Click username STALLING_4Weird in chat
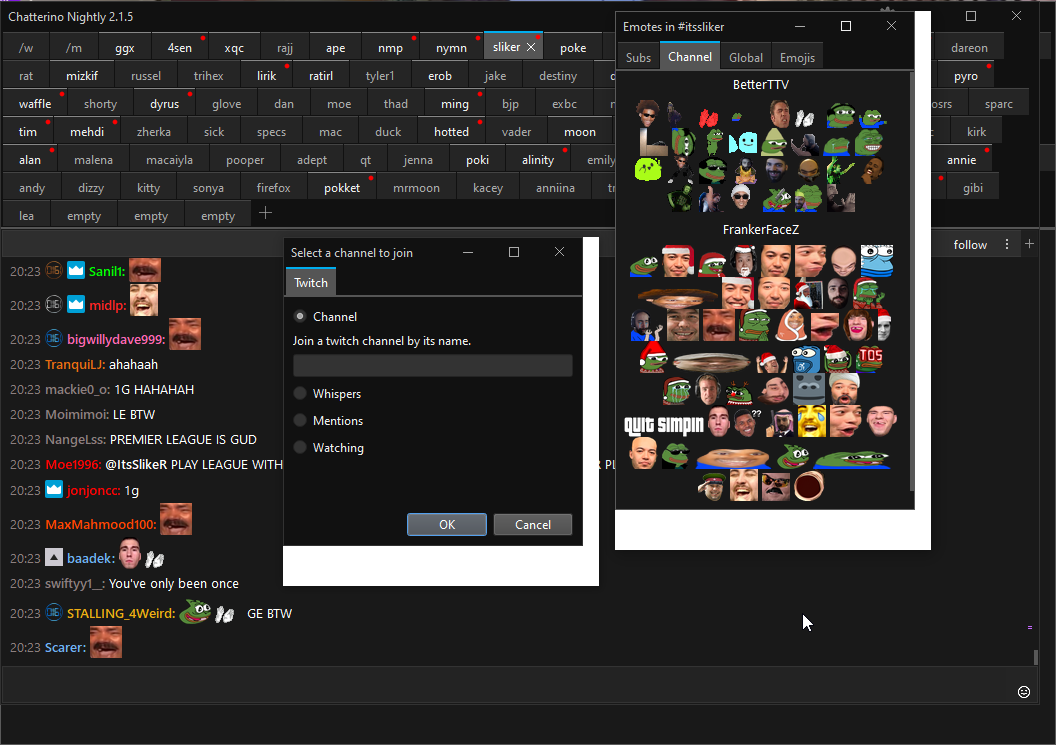 121,613
